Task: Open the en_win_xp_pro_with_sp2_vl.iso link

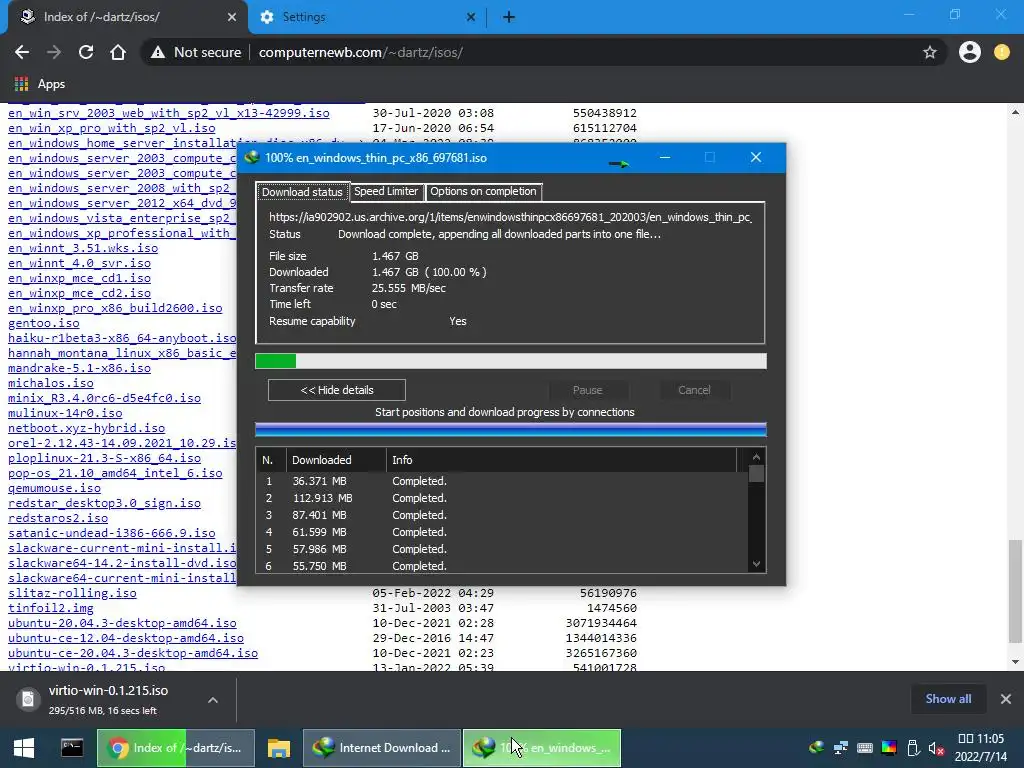Action: point(112,128)
